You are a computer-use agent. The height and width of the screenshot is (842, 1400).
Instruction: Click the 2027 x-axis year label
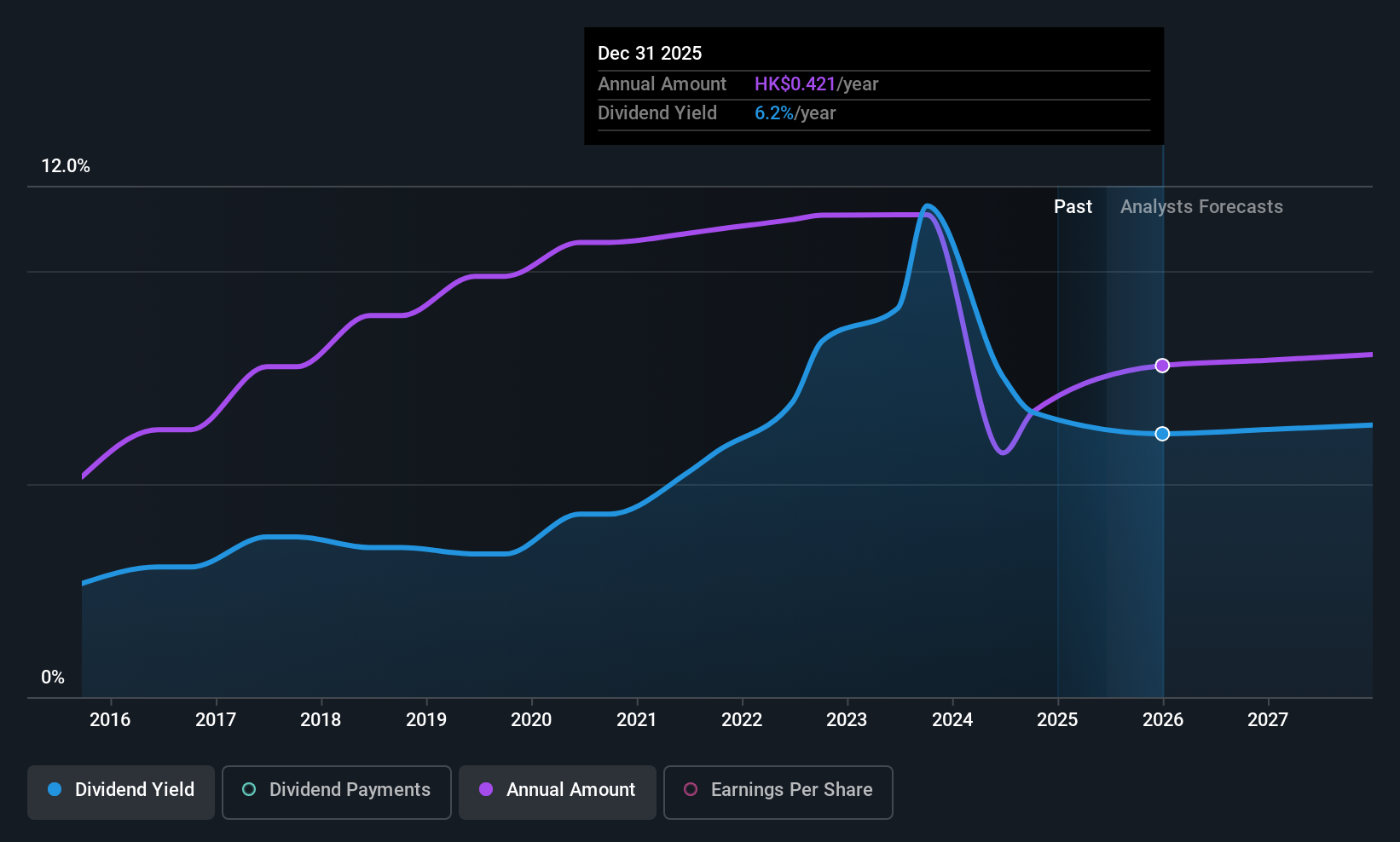pyautogui.click(x=1268, y=720)
